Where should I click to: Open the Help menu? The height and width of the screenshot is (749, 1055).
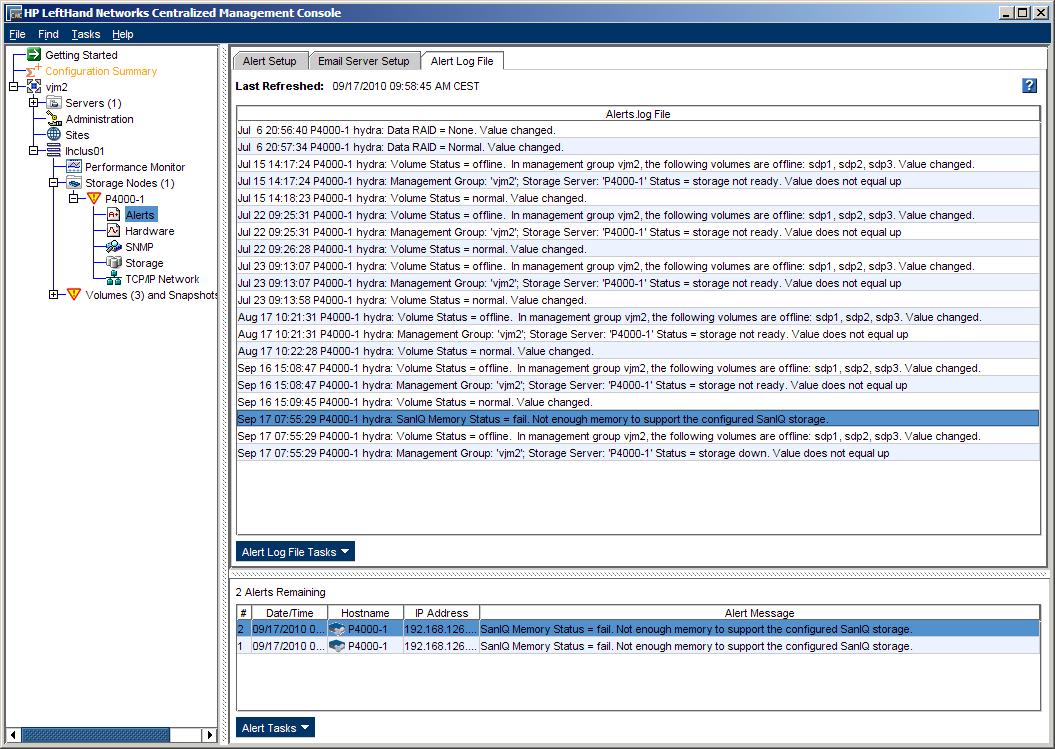pos(122,34)
